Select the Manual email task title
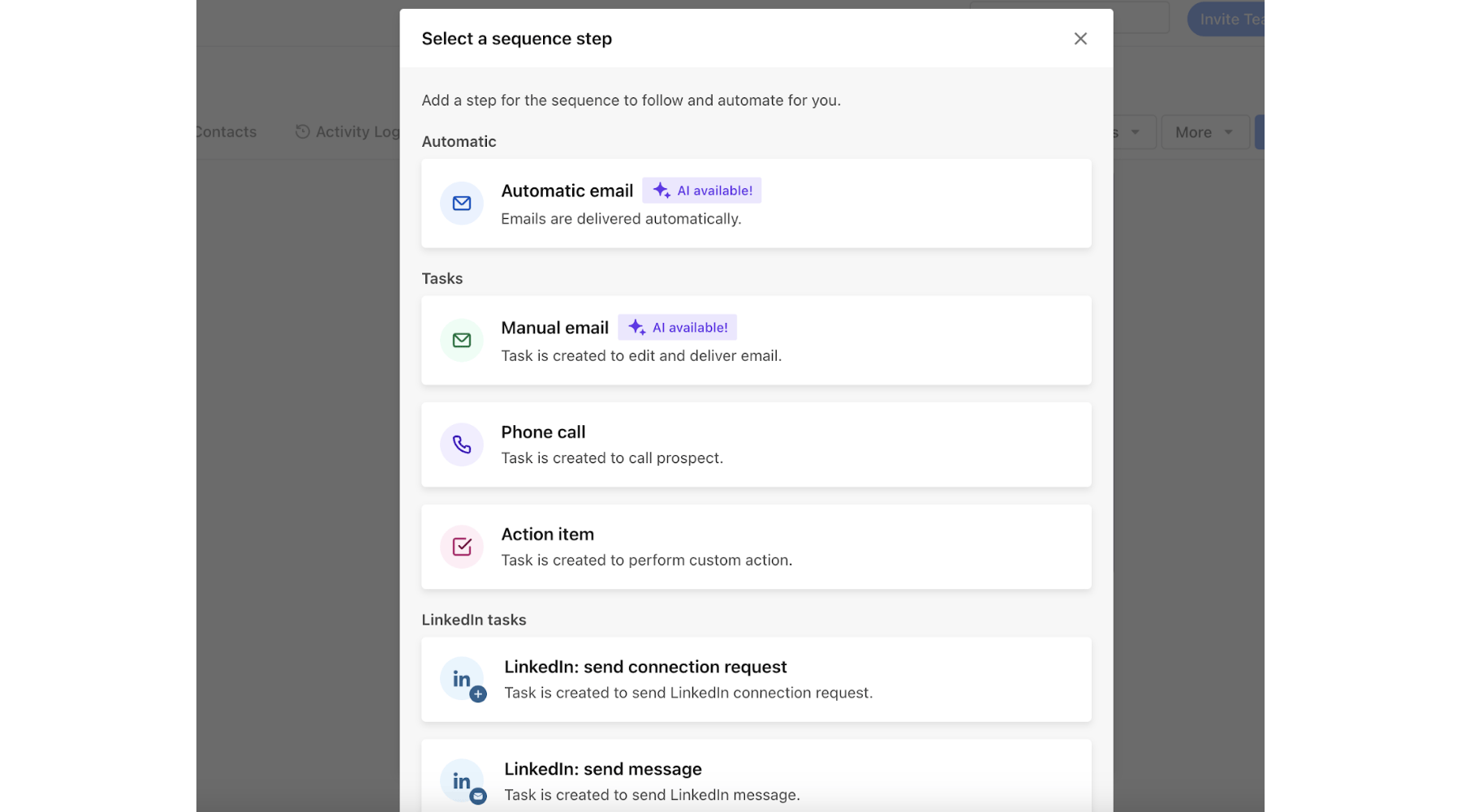Image resolution: width=1461 pixels, height=812 pixels. (x=554, y=328)
